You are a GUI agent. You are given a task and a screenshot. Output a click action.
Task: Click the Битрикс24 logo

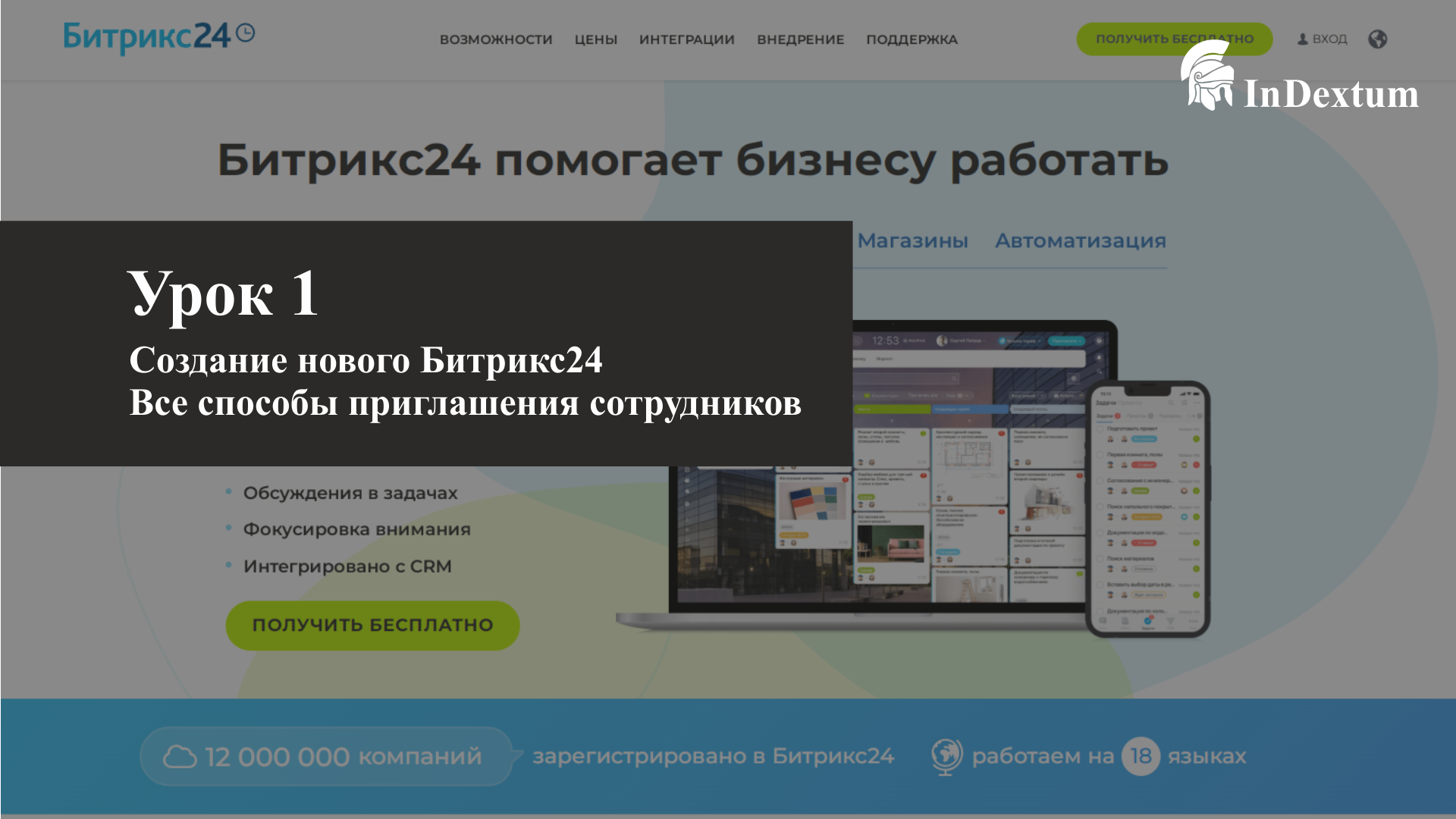146,36
